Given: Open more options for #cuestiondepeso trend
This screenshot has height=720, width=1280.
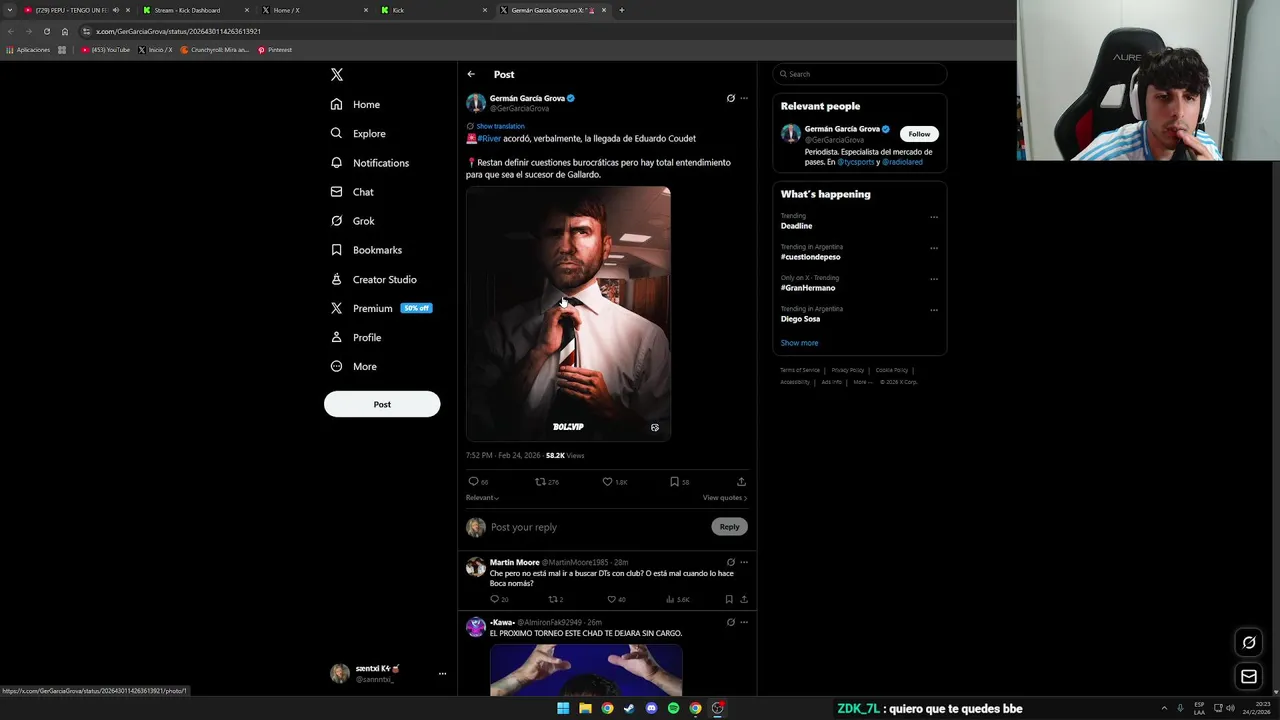Looking at the screenshot, I should pos(934,248).
